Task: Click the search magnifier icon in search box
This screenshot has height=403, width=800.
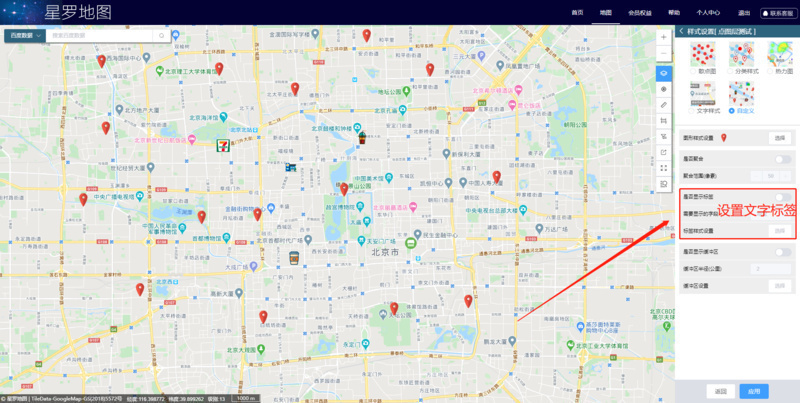Action: [162, 36]
